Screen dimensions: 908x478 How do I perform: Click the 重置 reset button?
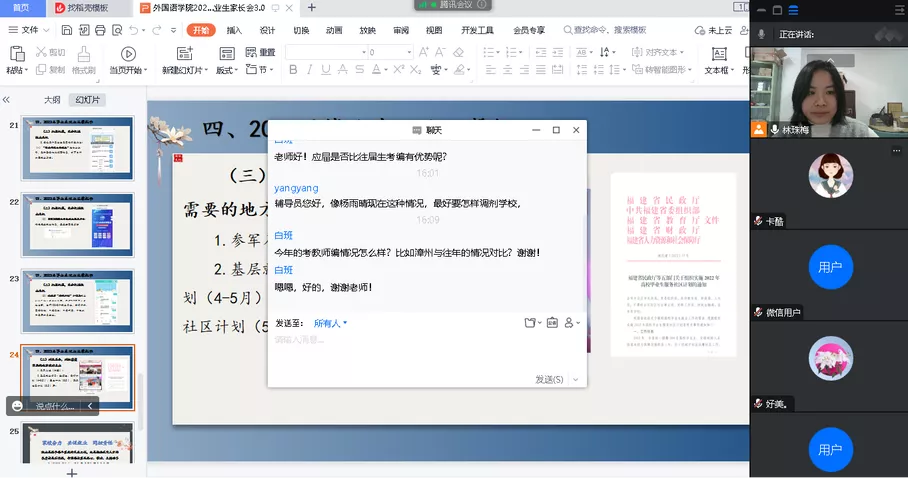pyautogui.click(x=261, y=52)
